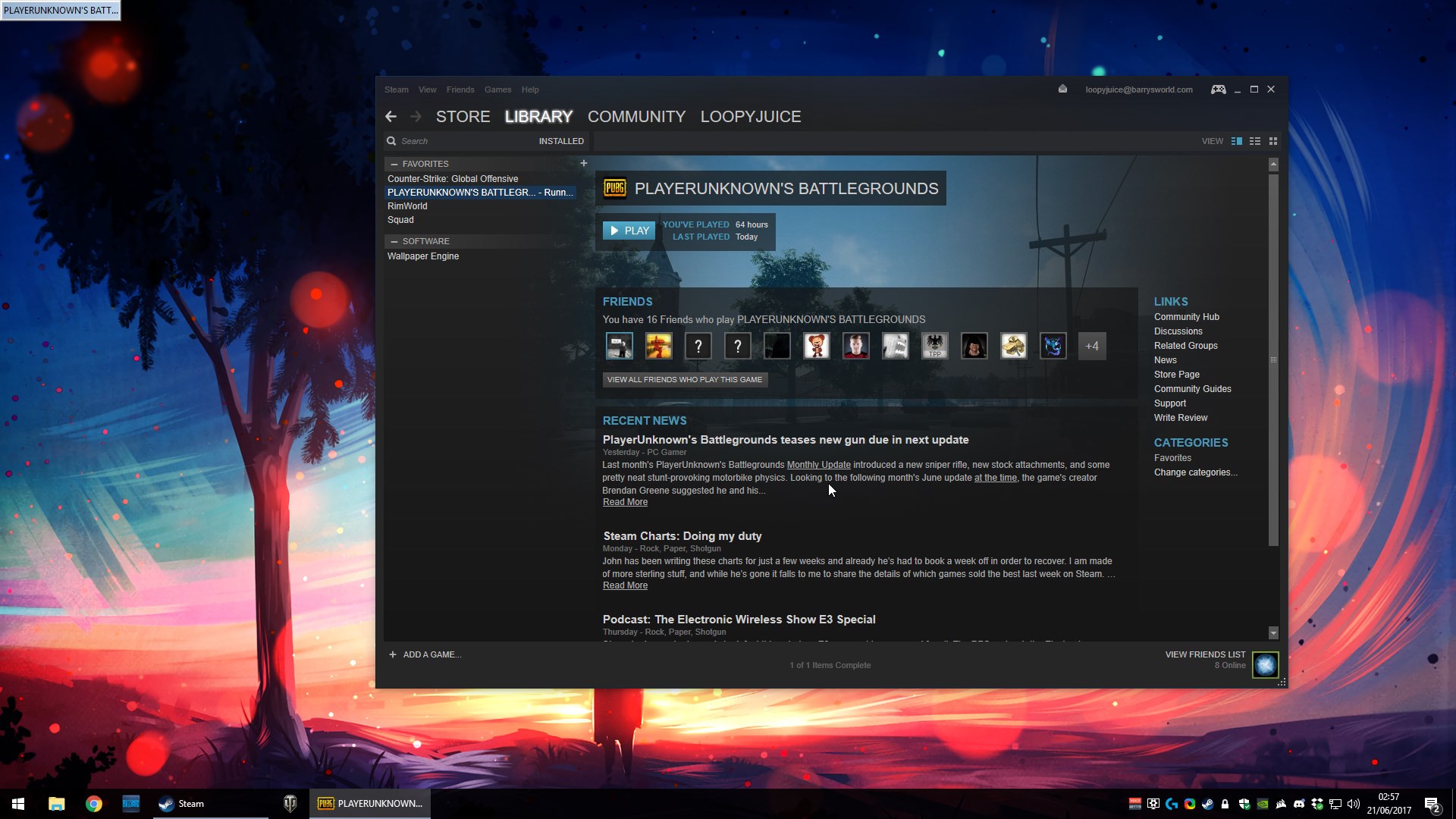Open the Steam menu
Viewport: 1456px width, 819px height.
tap(396, 89)
